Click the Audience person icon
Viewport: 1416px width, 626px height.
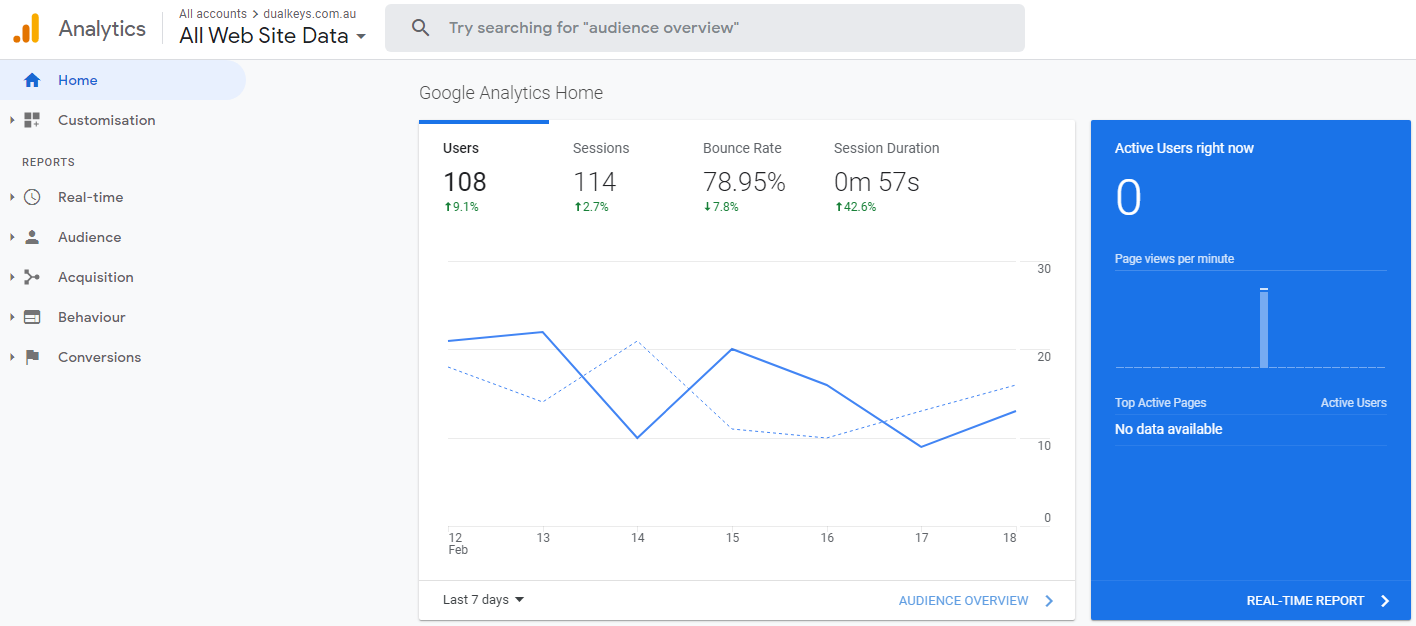(x=32, y=237)
